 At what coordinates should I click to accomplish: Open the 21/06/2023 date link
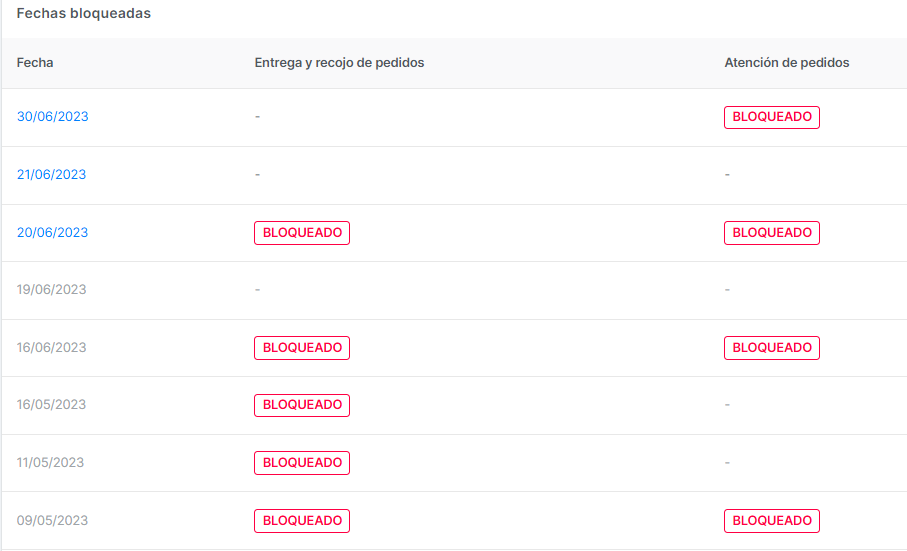click(x=52, y=175)
